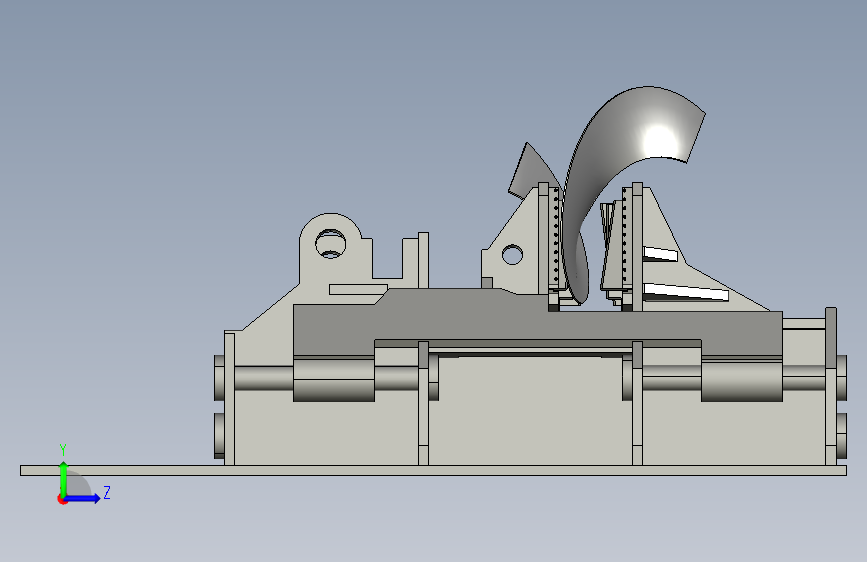867x562 pixels.
Task: Select the round hole in the left mounting lug
Action: (x=331, y=243)
